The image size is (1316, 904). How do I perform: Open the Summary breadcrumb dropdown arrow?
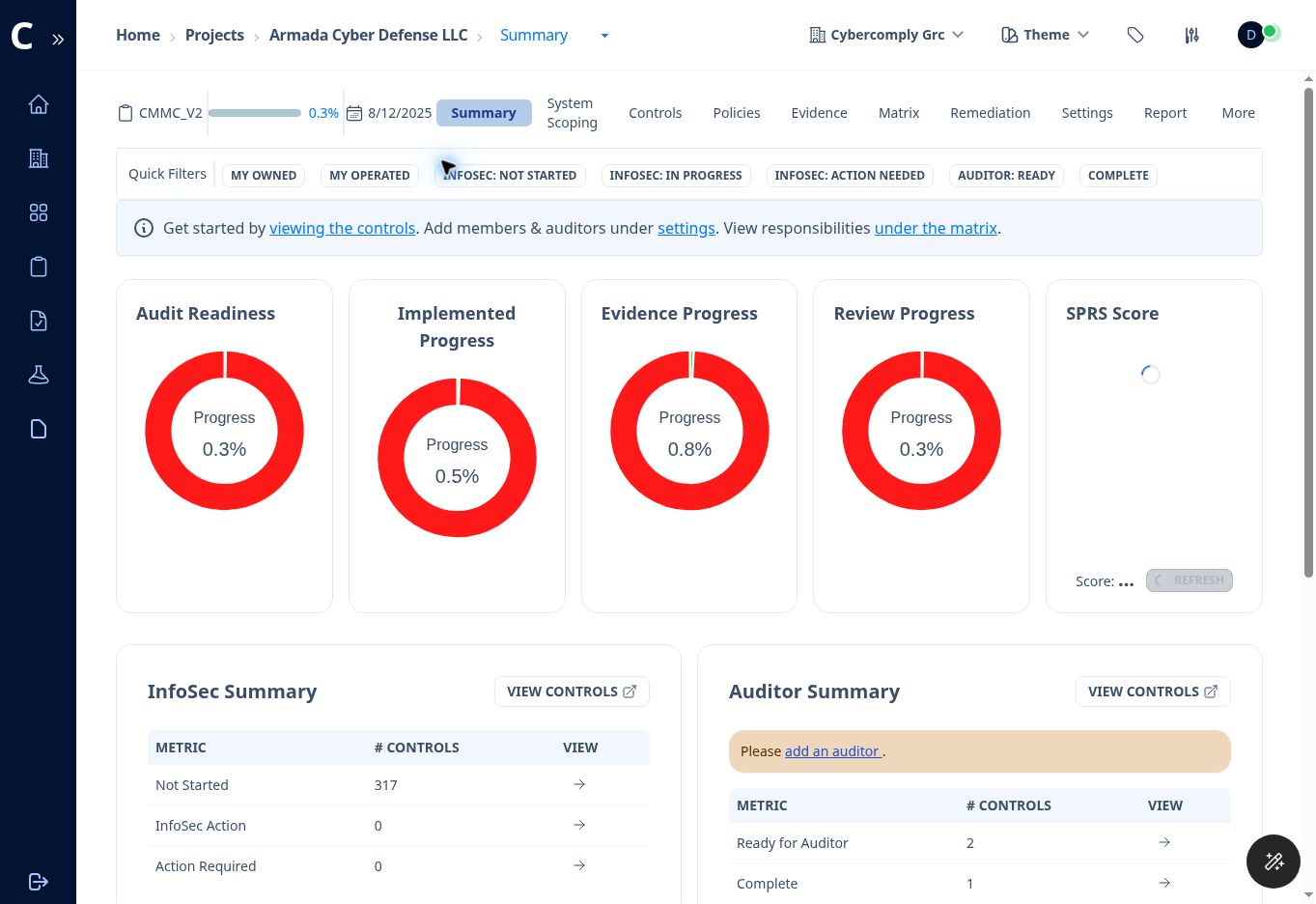click(604, 36)
